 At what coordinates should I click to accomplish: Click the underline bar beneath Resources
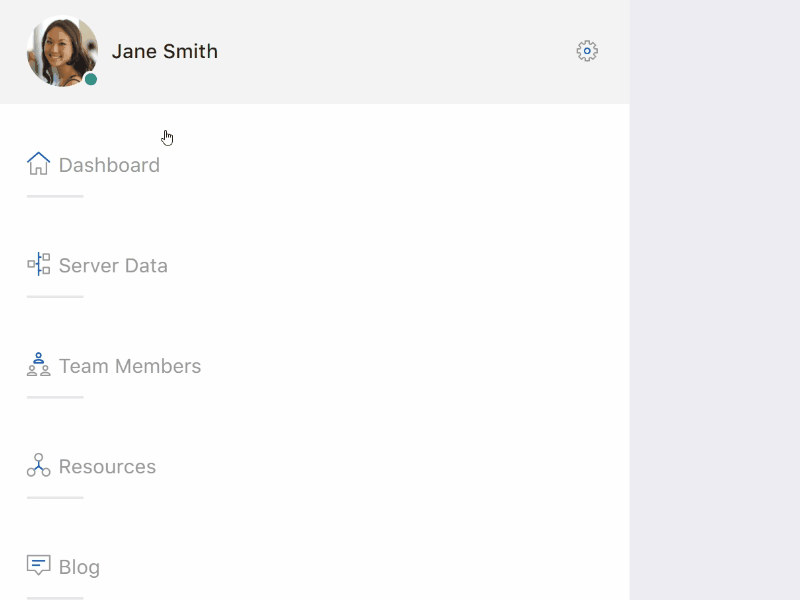point(55,498)
